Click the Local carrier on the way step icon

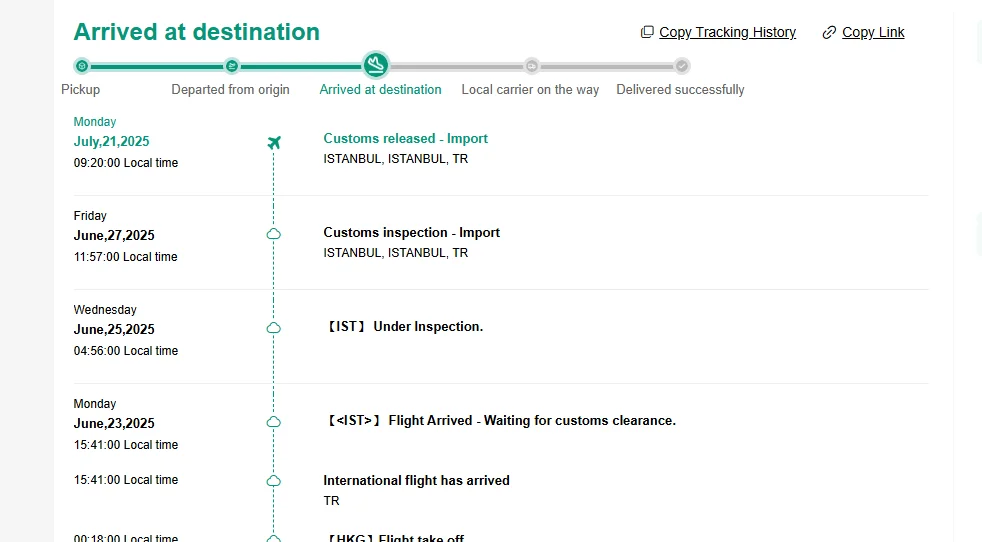click(532, 66)
